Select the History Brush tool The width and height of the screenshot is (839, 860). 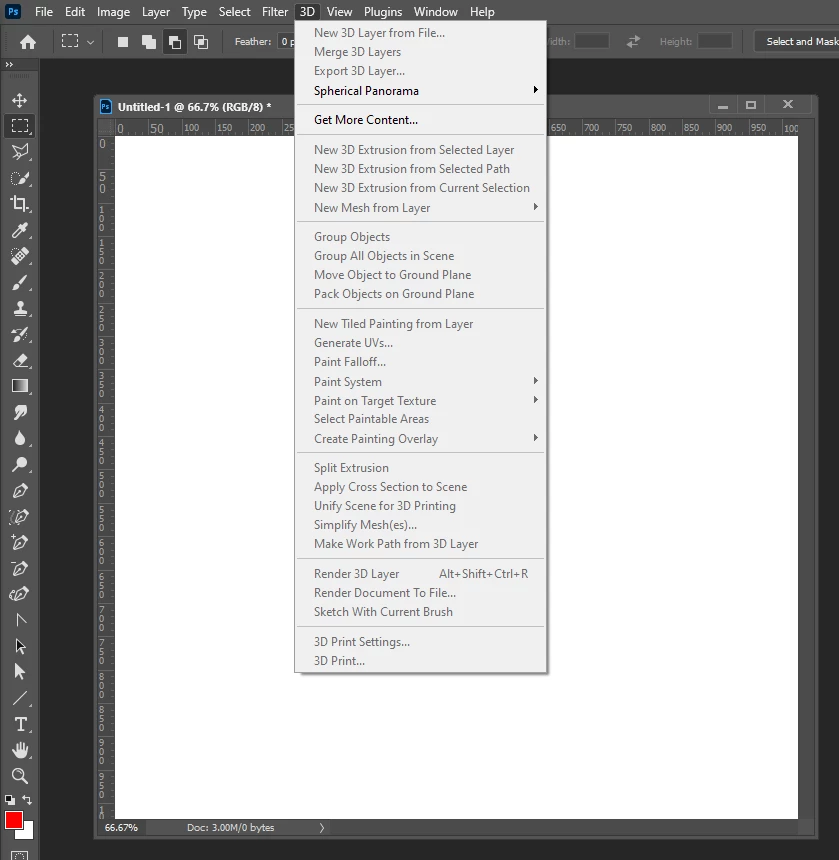click(x=20, y=334)
